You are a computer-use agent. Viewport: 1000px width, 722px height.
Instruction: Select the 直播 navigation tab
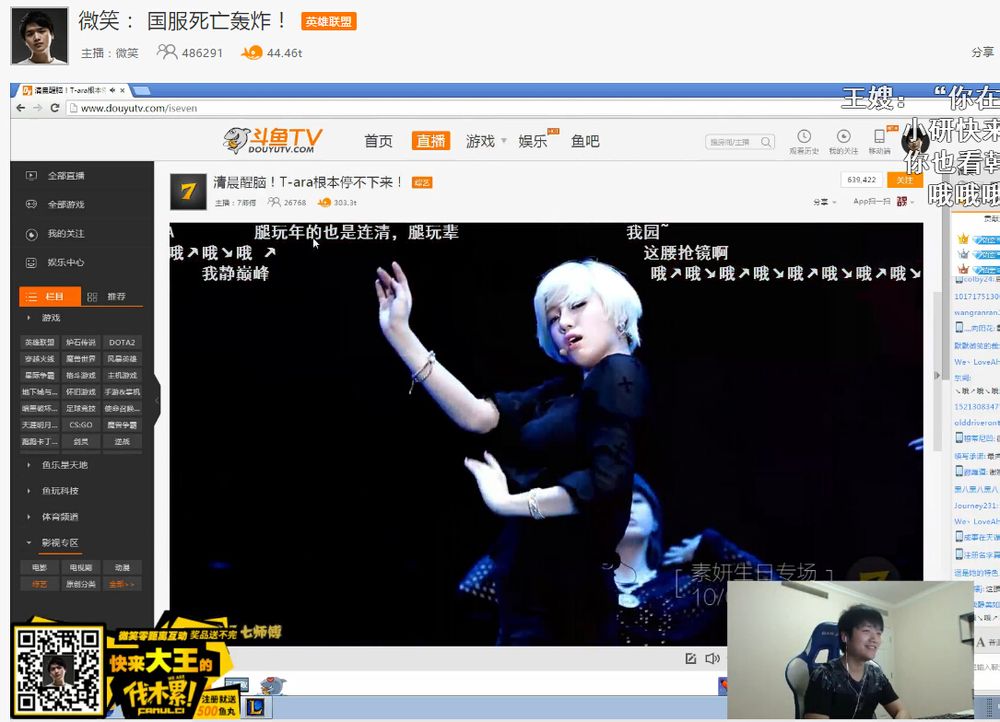coord(431,141)
